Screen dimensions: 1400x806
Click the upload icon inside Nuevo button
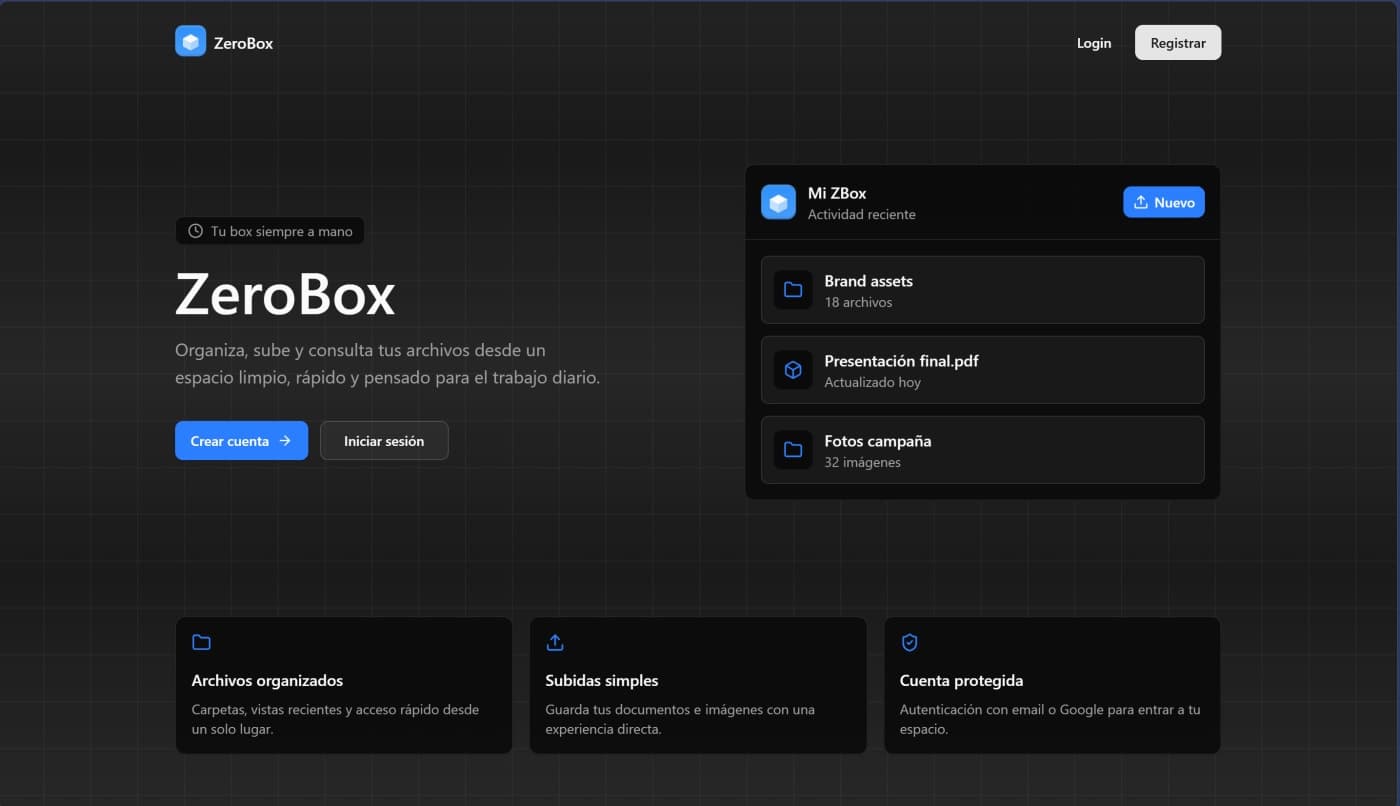tap(1141, 202)
